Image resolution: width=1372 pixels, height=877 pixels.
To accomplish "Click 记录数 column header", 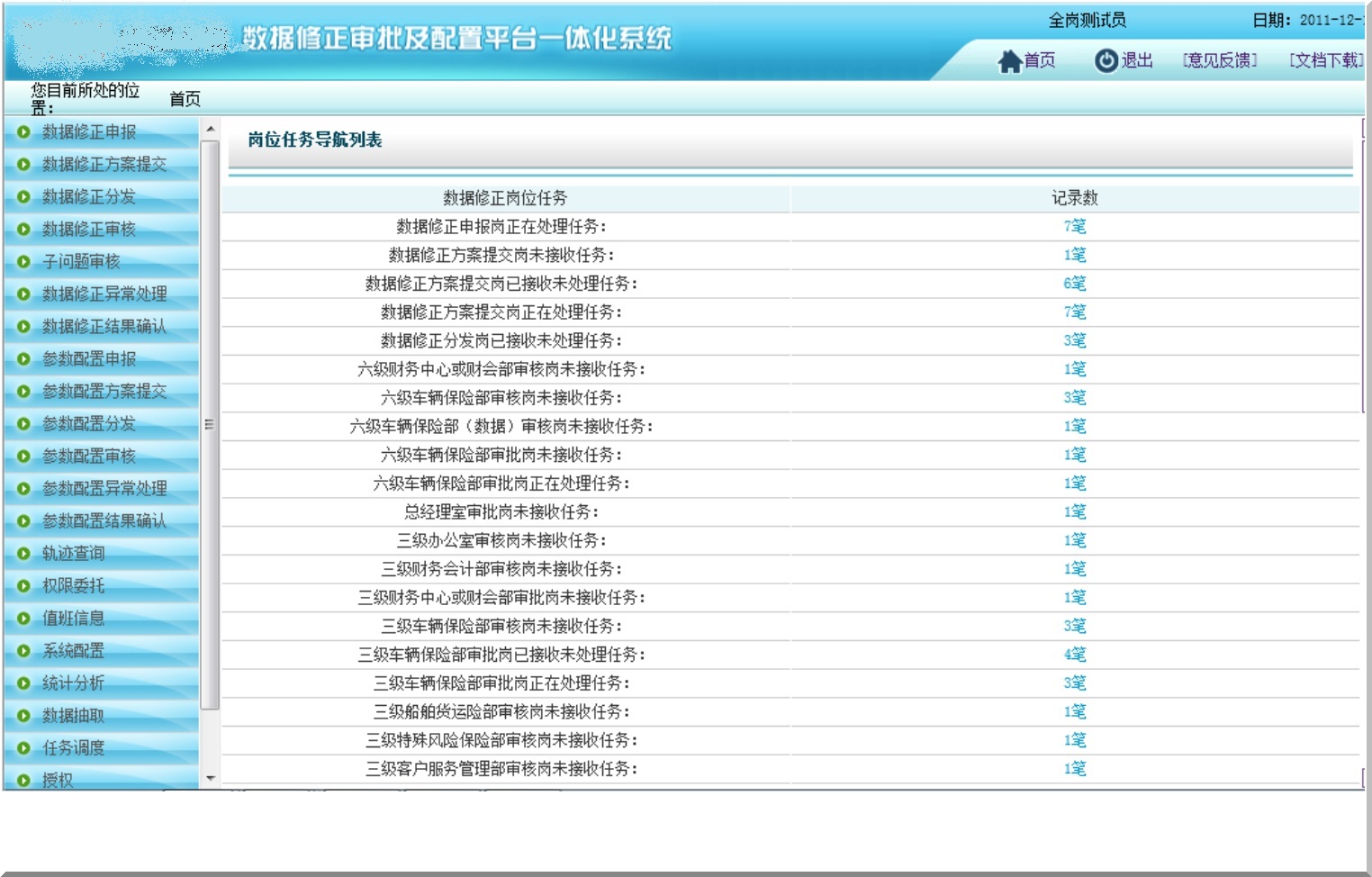I will pos(1075,198).
